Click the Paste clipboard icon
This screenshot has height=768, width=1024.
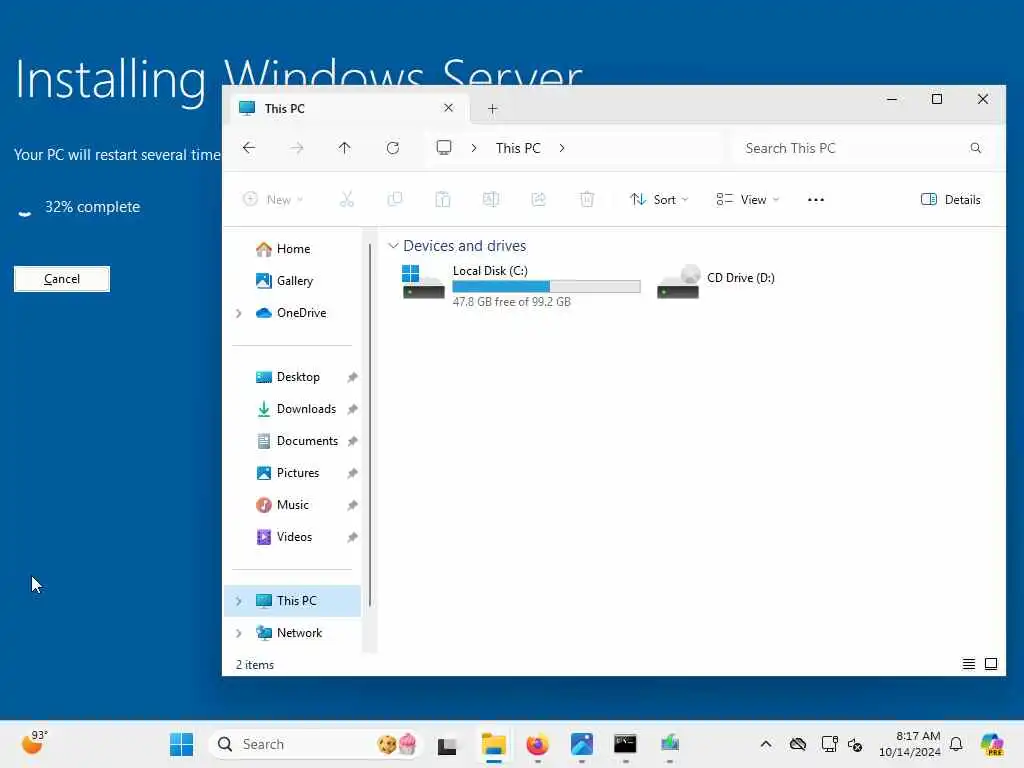click(443, 199)
